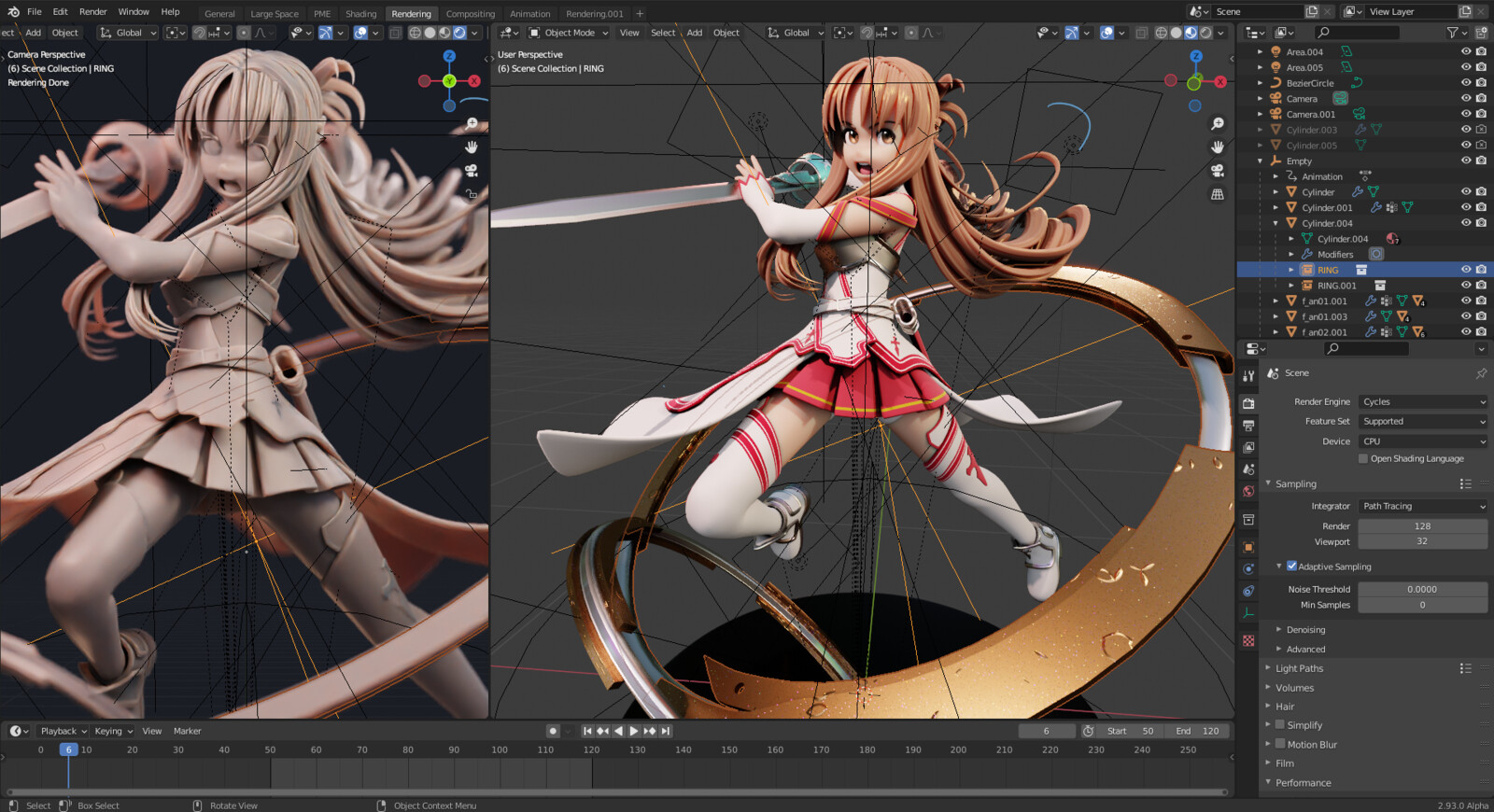The height and width of the screenshot is (812, 1494).
Task: Open the Integrator Path Tracing dropdown
Action: tap(1423, 506)
